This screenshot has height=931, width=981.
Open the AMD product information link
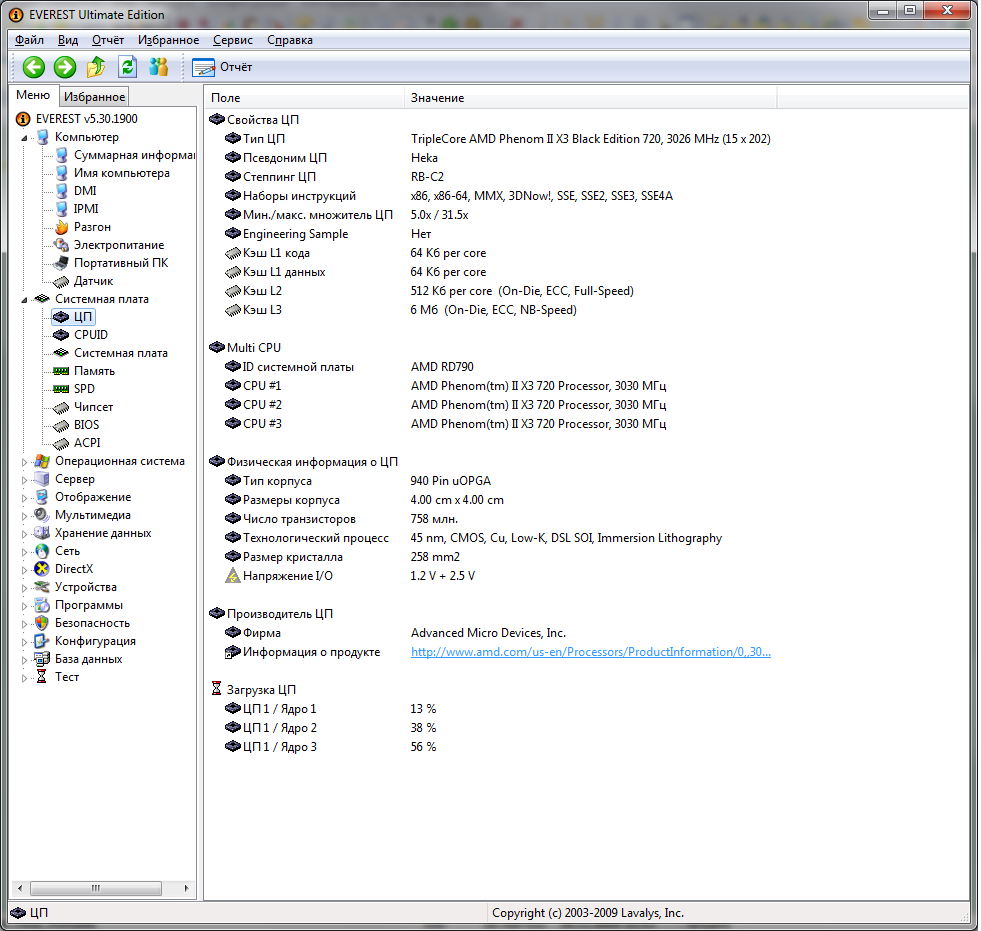tap(591, 652)
